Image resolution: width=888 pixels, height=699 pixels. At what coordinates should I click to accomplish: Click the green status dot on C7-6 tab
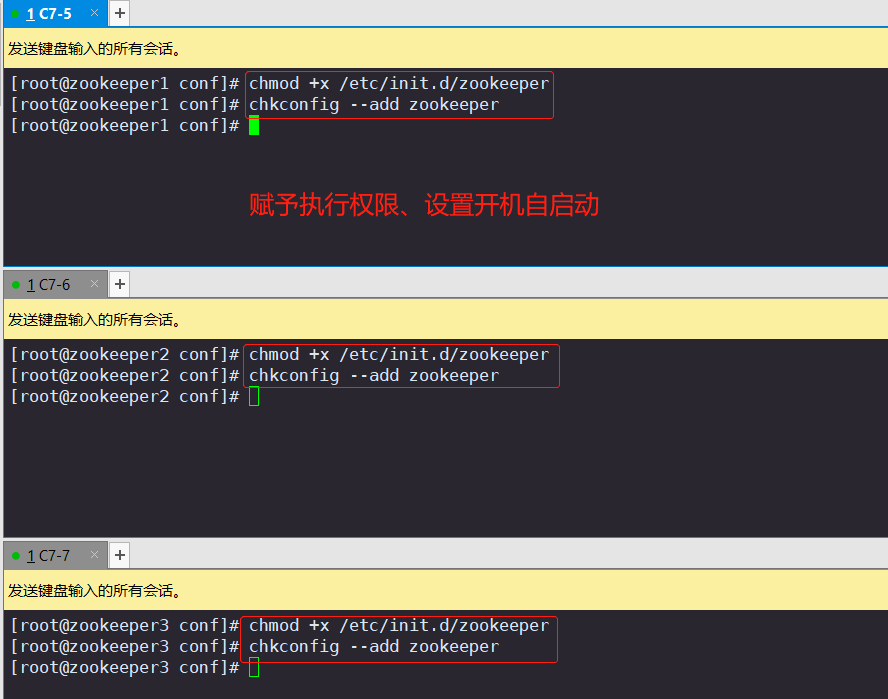(x=16, y=285)
